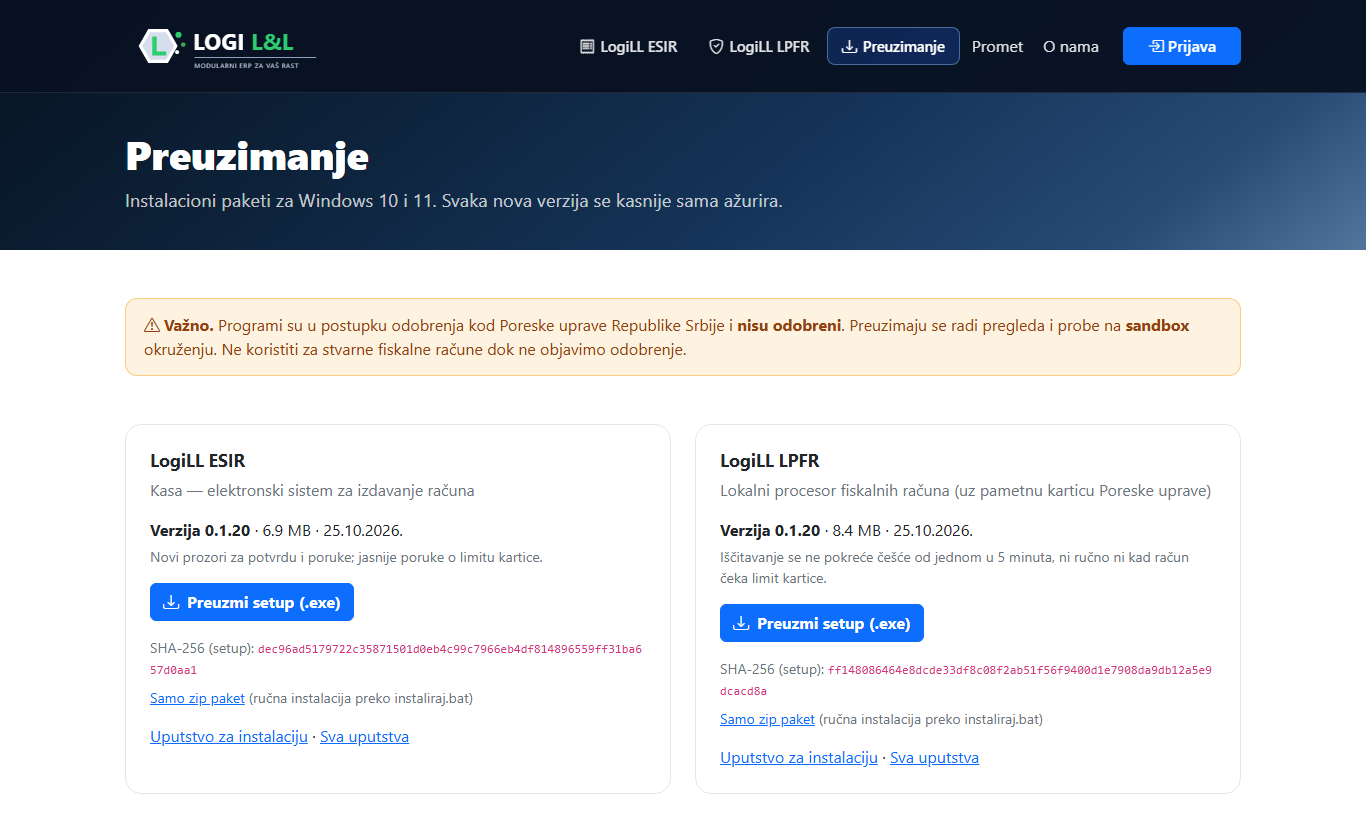This screenshot has height=820, width=1366.
Task: Open the LogiLL LPFR nav item
Action: 759,46
